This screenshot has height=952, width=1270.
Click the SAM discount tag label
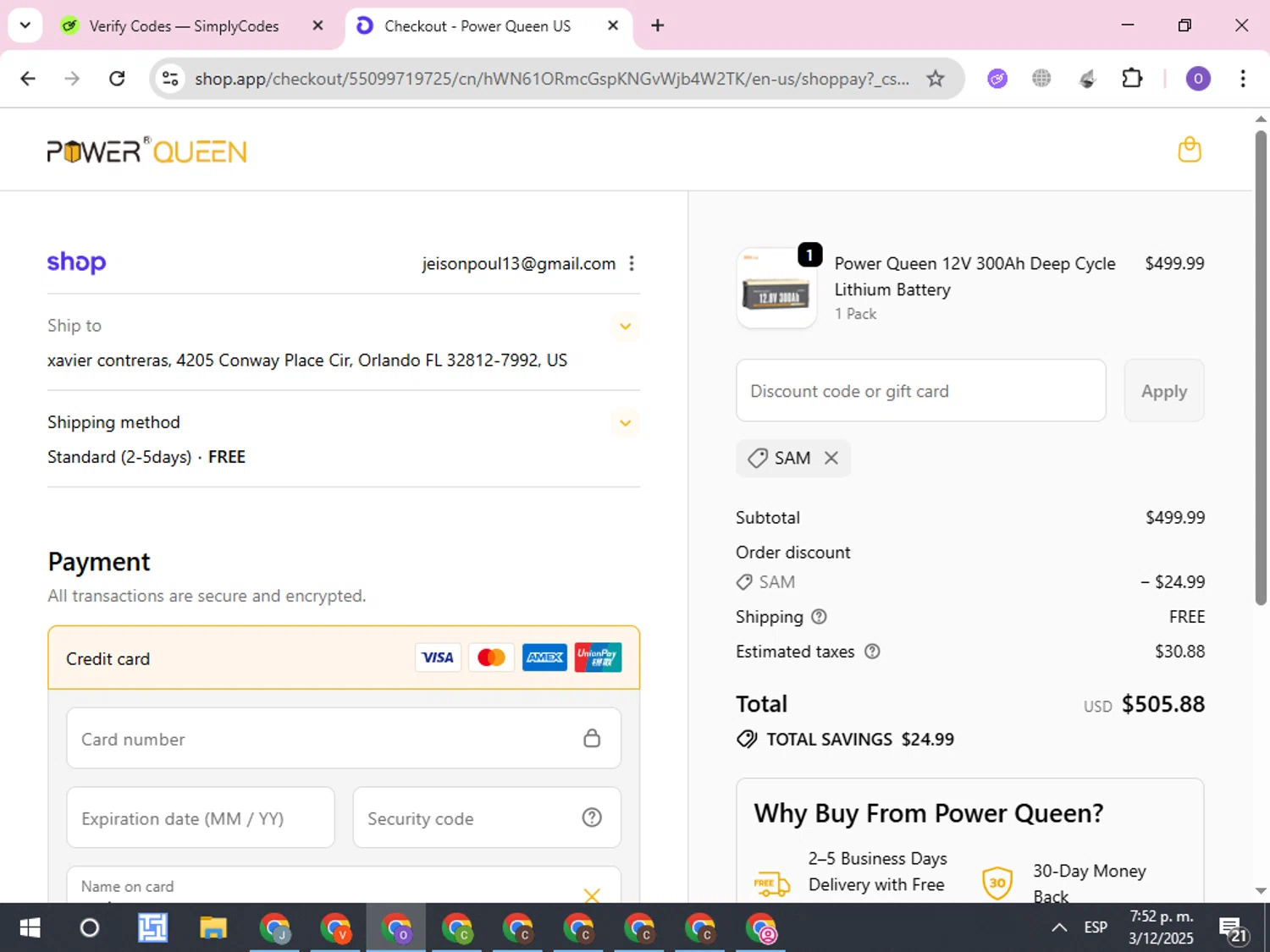(792, 458)
